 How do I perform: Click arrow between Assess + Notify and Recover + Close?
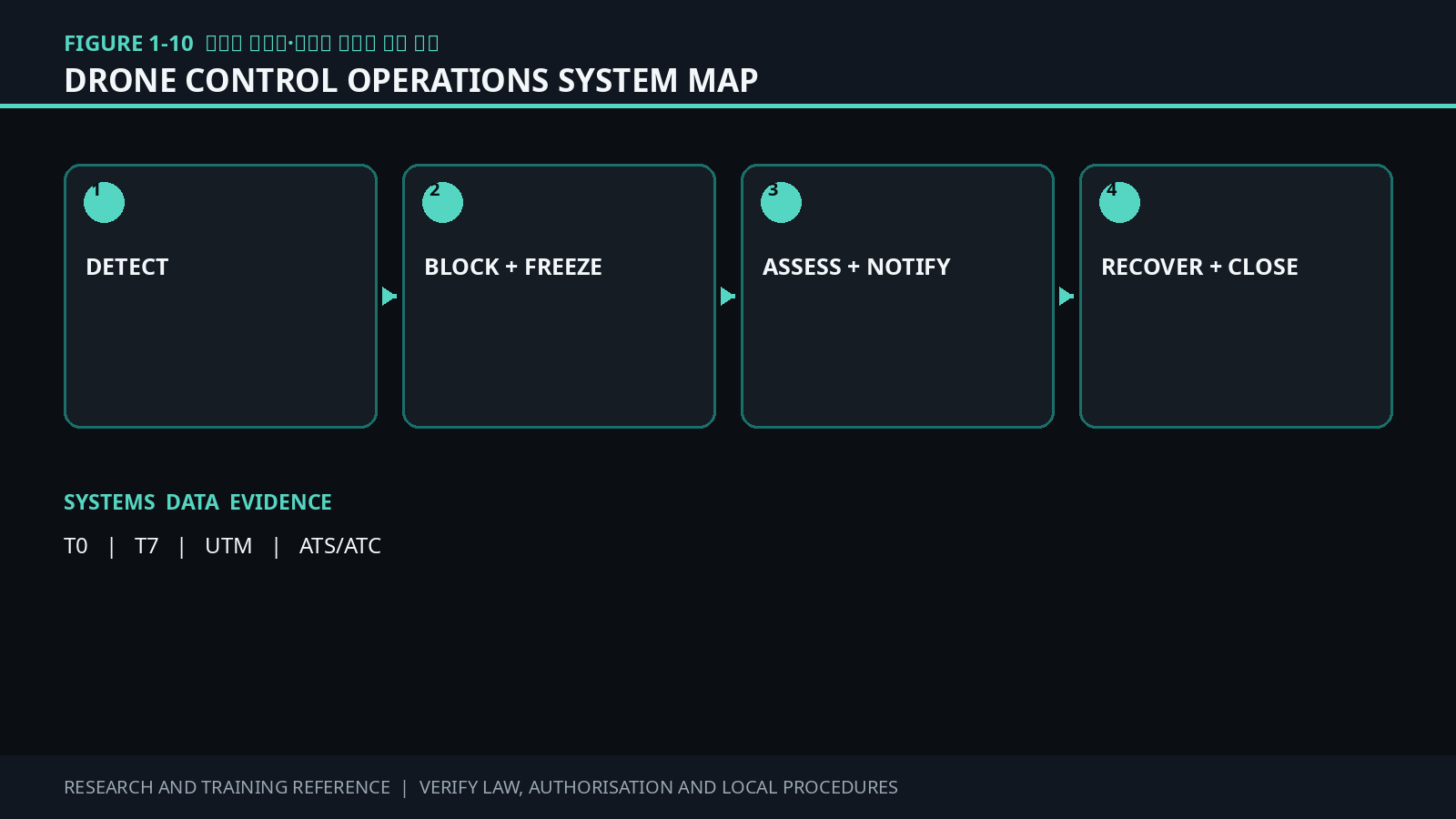[x=1067, y=297]
